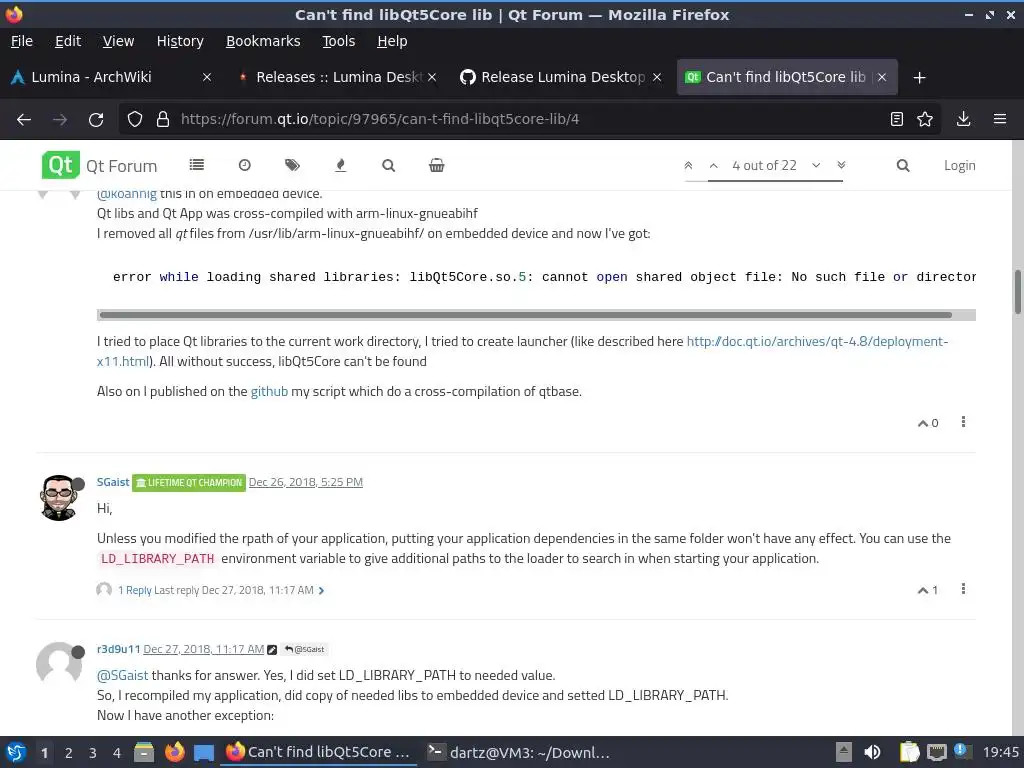1024x768 pixels.
Task: Upvote the post showing 0 votes
Action: [923, 423]
